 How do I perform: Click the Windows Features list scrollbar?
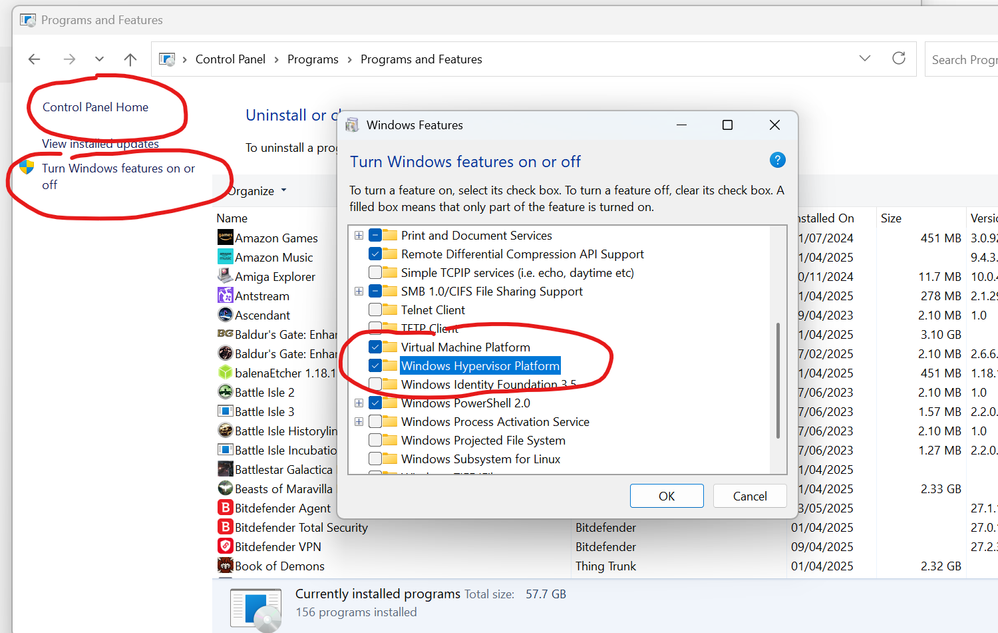click(777, 380)
